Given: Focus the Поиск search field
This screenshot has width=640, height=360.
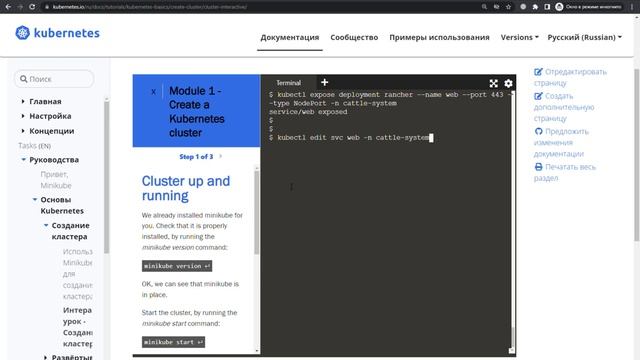Looking at the screenshot, I should coord(54,79).
